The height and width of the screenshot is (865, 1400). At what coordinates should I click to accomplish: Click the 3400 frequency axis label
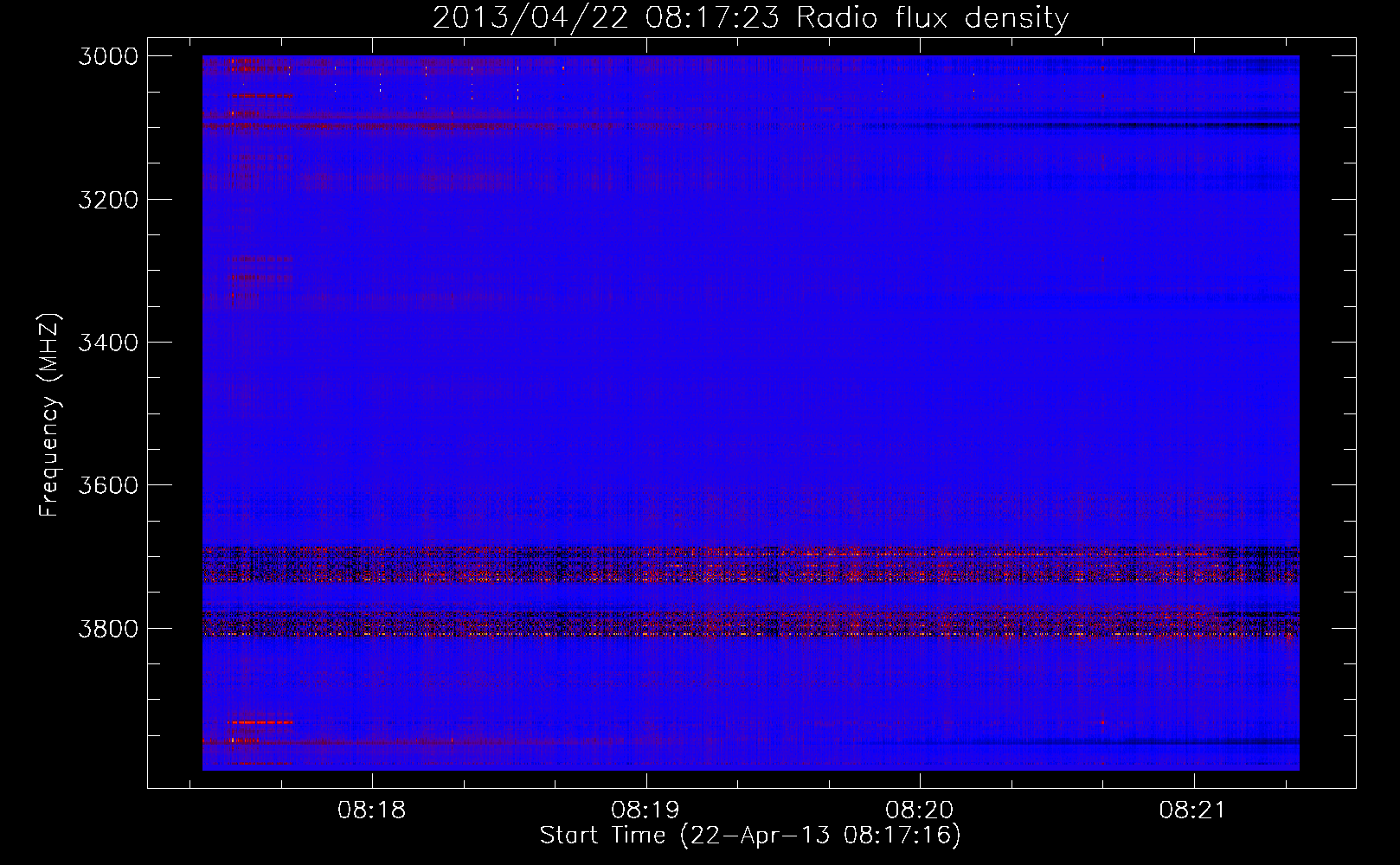(x=108, y=343)
